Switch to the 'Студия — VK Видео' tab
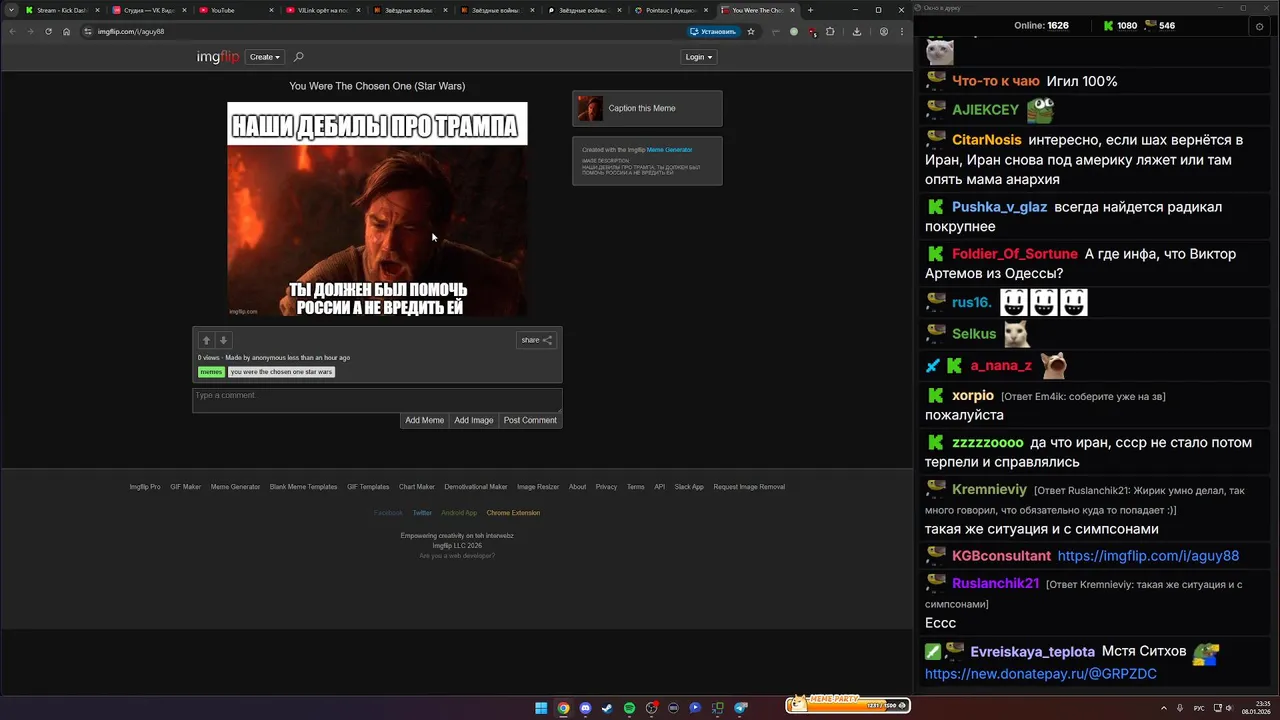This screenshot has width=1280, height=720. click(x=147, y=10)
